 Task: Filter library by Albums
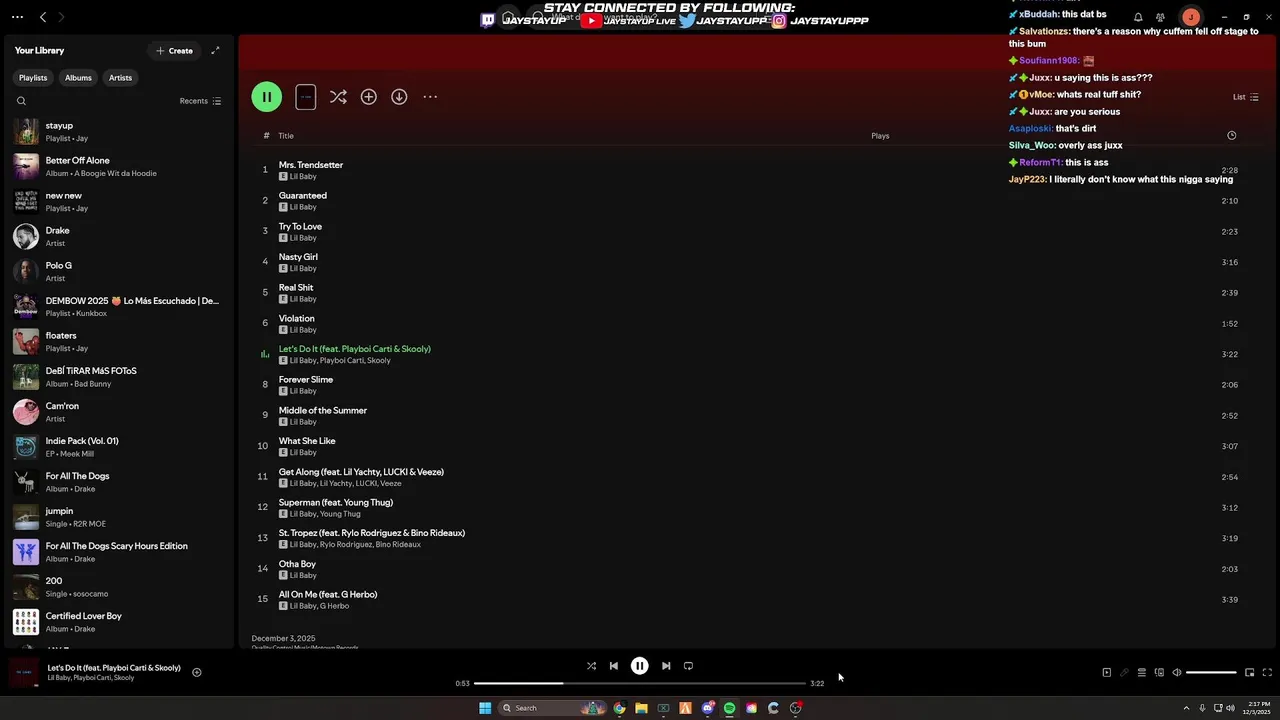pyautogui.click(x=78, y=78)
